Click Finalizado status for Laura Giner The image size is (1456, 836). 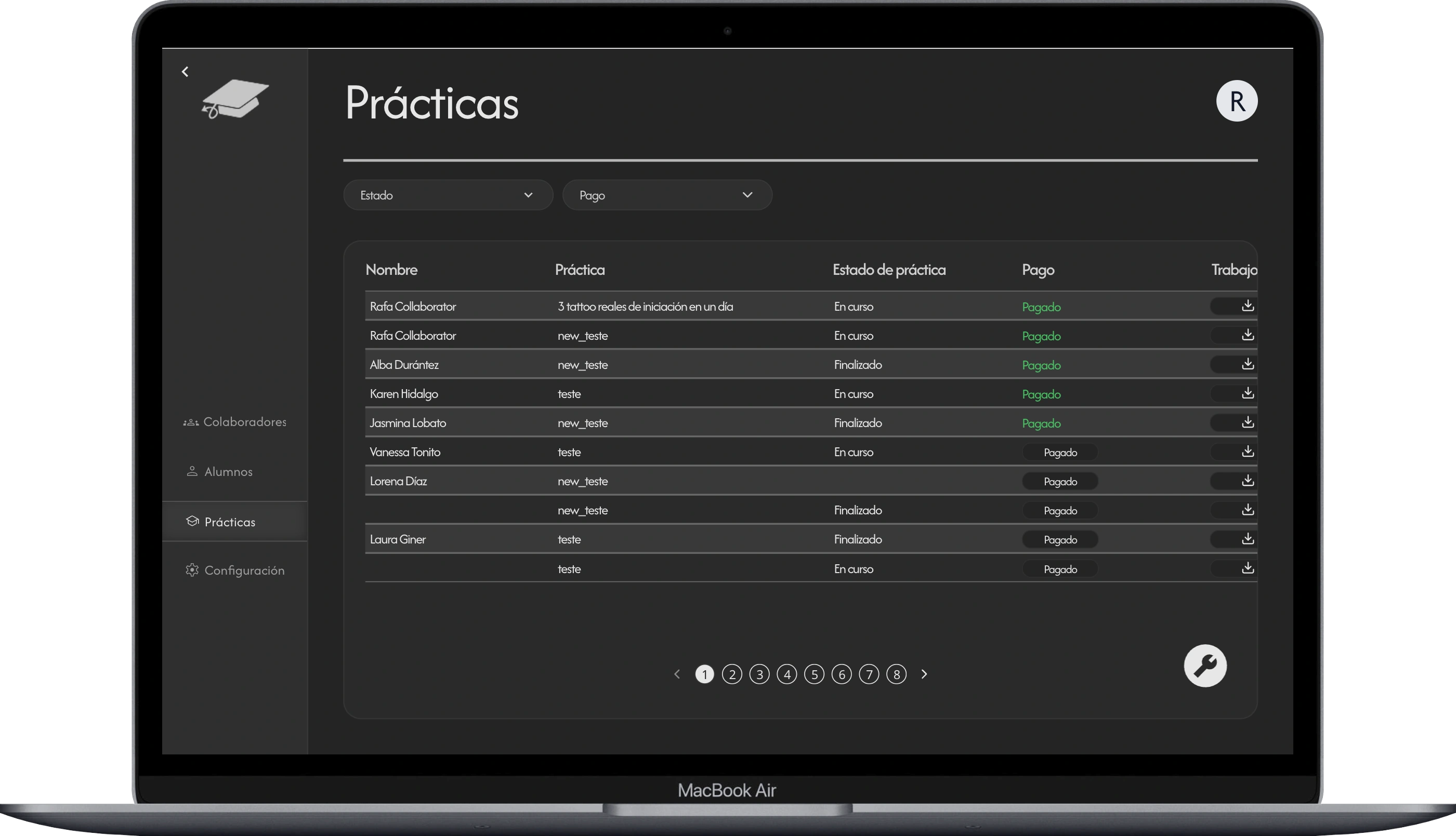point(858,539)
